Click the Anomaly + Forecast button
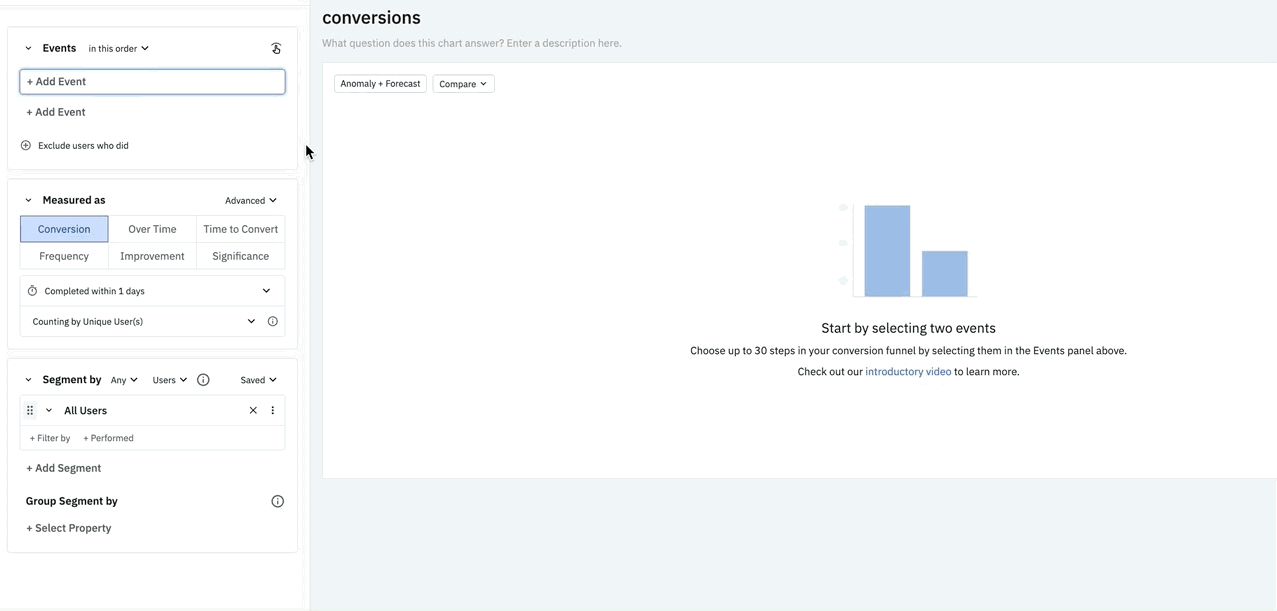Image resolution: width=1277 pixels, height=611 pixels. click(380, 84)
